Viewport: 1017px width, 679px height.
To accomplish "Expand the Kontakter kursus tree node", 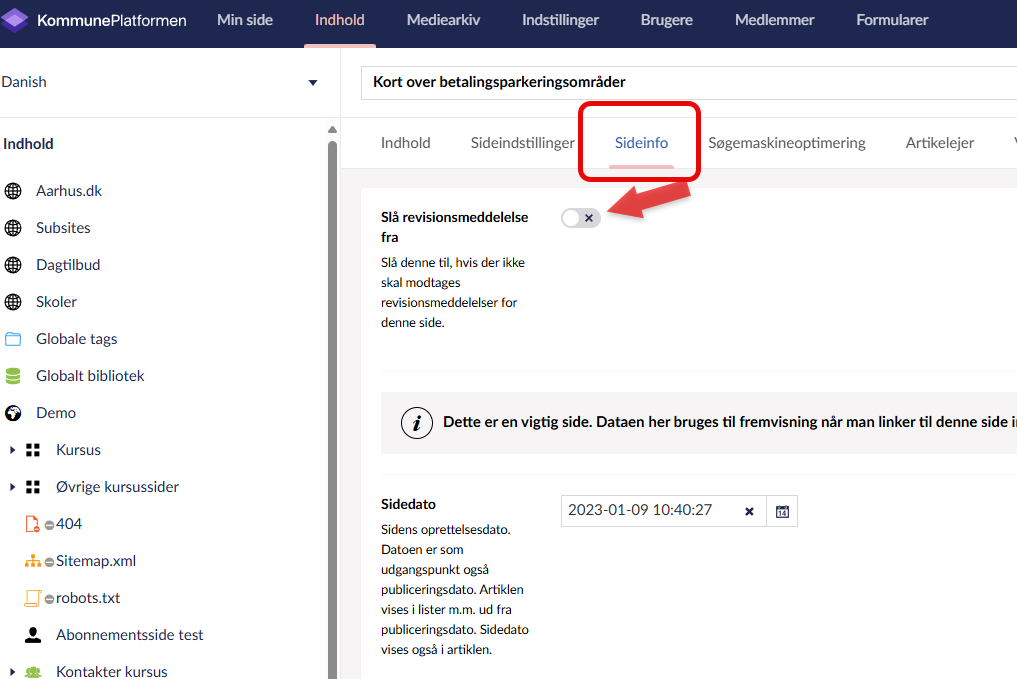I will (12, 672).
